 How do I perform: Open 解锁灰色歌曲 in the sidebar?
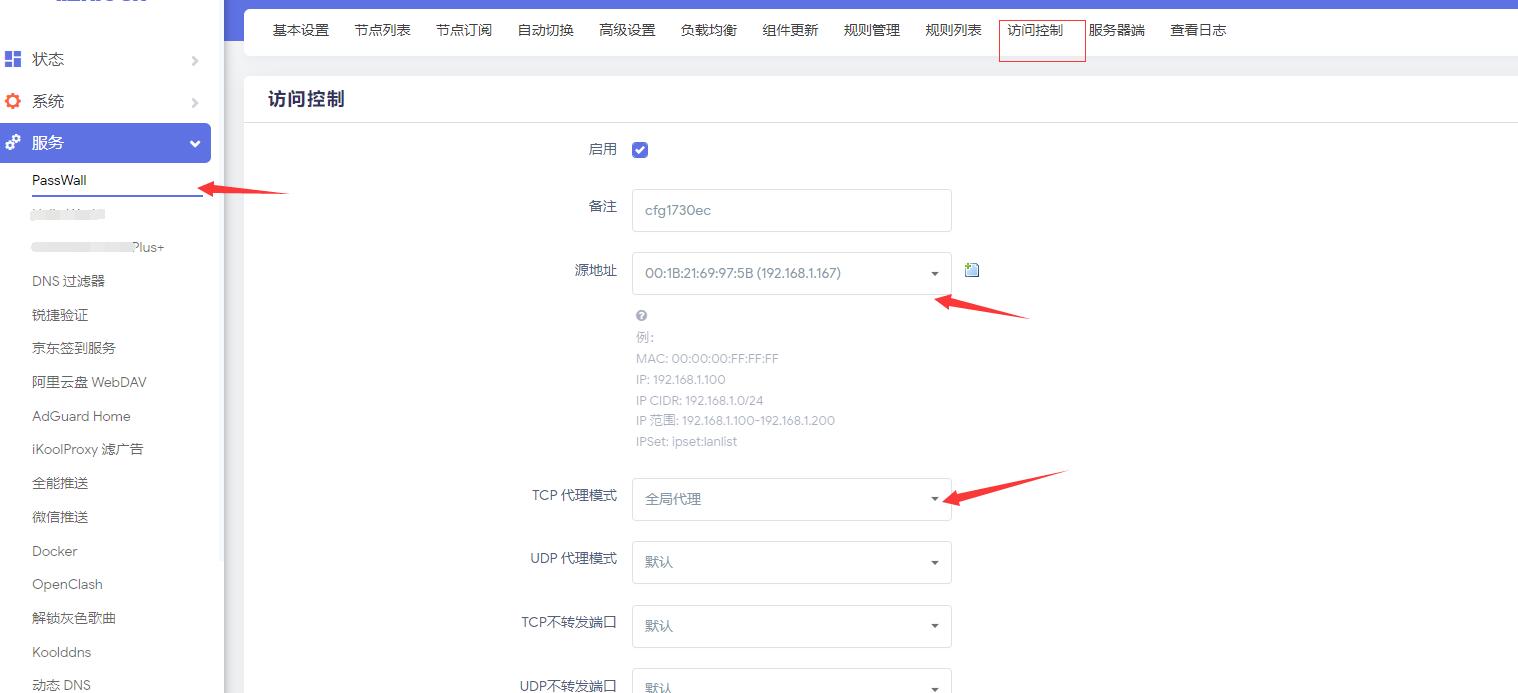click(x=74, y=618)
